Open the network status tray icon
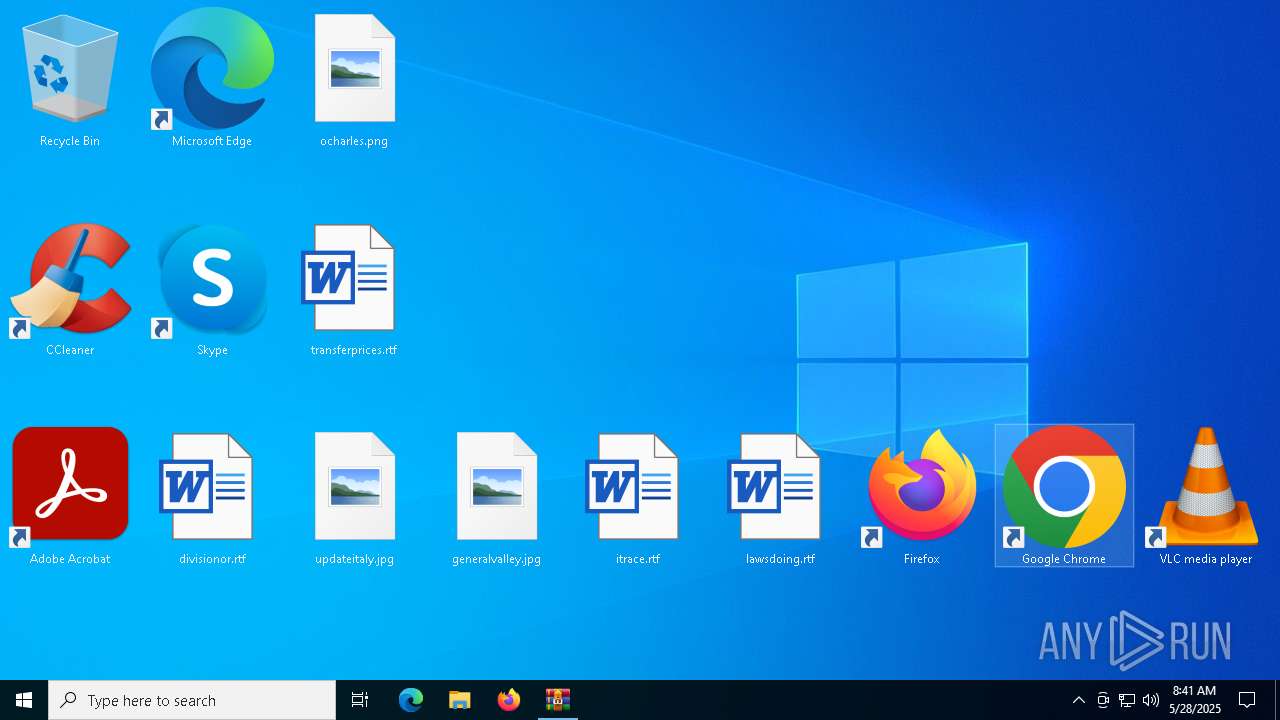1280x720 pixels. tap(1127, 700)
